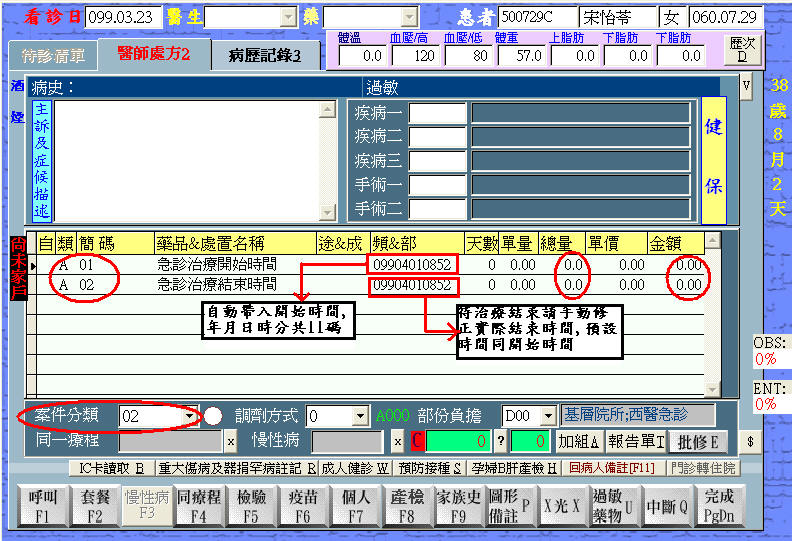Toggle the 主訴及症候描述 side button
The width and height of the screenshot is (792, 541).
tap(41, 160)
